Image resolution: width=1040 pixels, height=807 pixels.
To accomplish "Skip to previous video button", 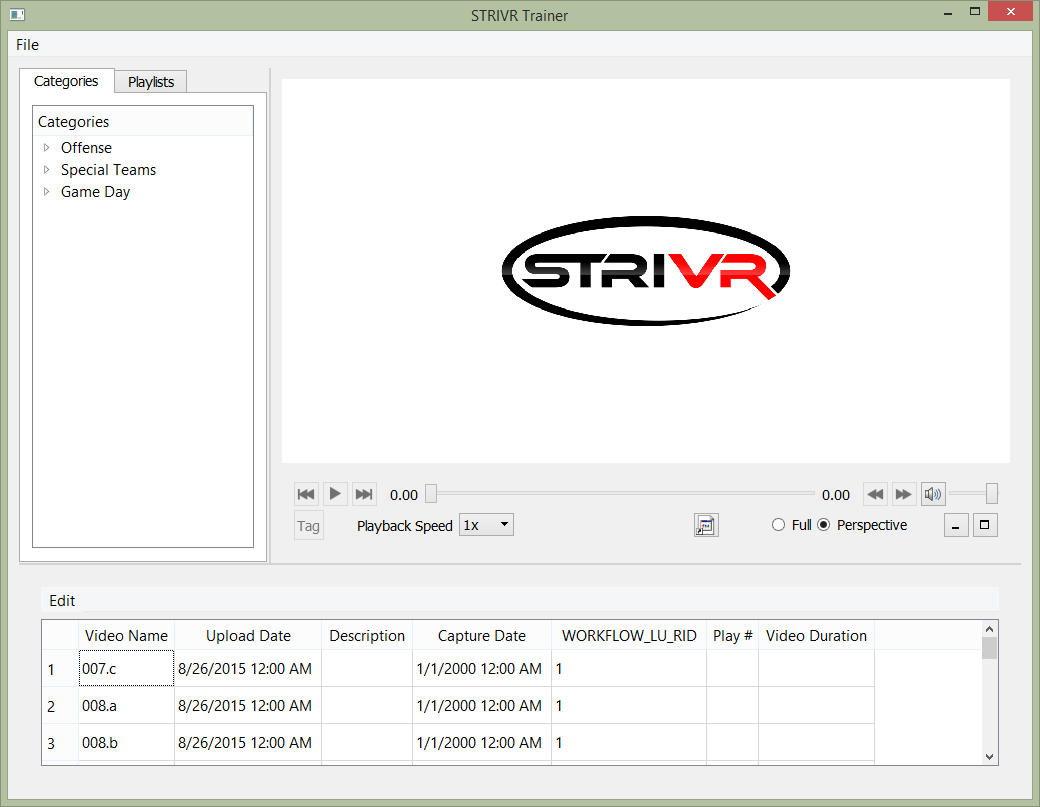I will pyautogui.click(x=306, y=494).
